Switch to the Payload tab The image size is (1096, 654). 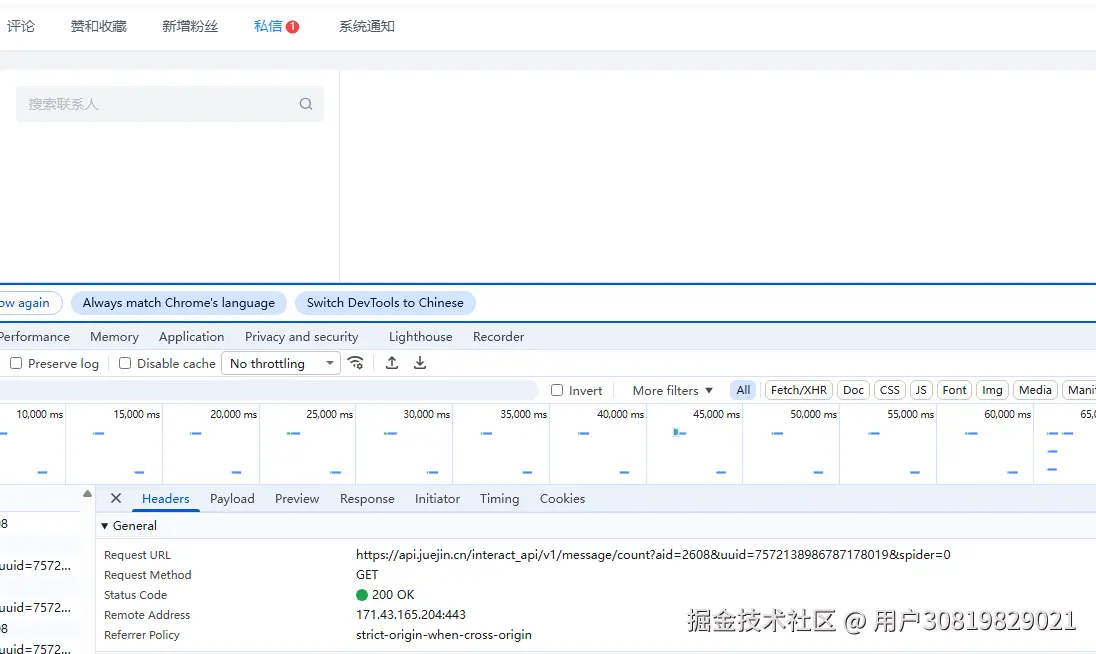click(232, 498)
